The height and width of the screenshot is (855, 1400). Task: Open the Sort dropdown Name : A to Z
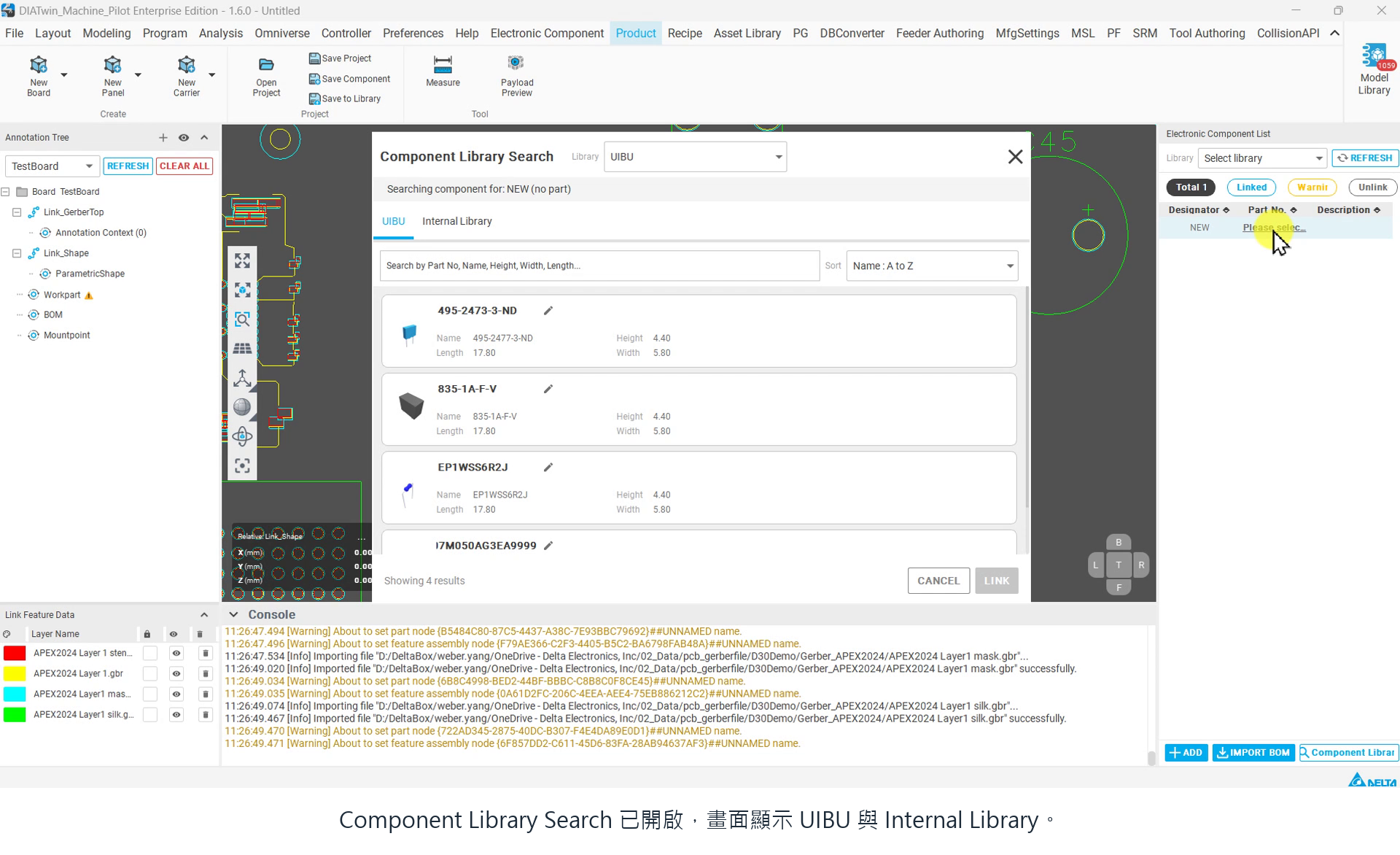pos(932,266)
